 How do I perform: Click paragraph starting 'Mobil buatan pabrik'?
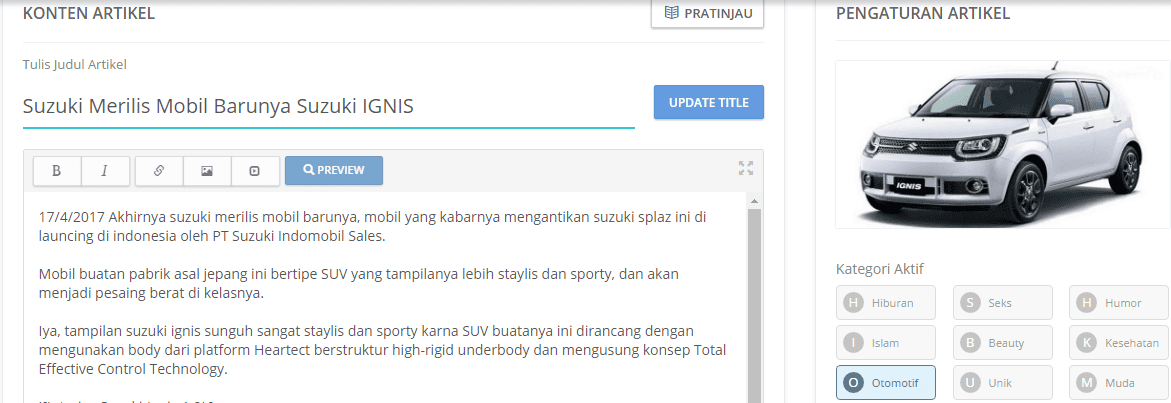[359, 284]
